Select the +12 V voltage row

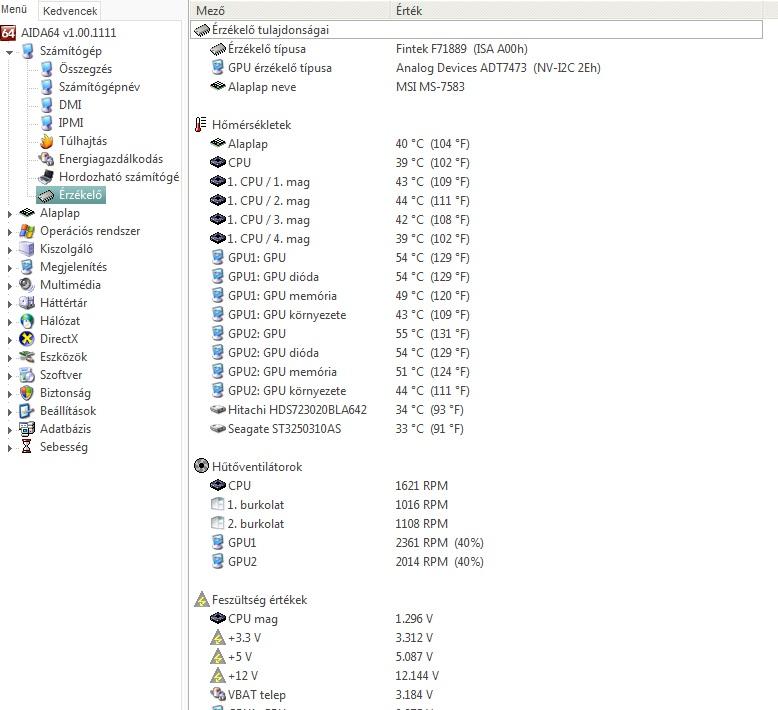(x=476, y=676)
